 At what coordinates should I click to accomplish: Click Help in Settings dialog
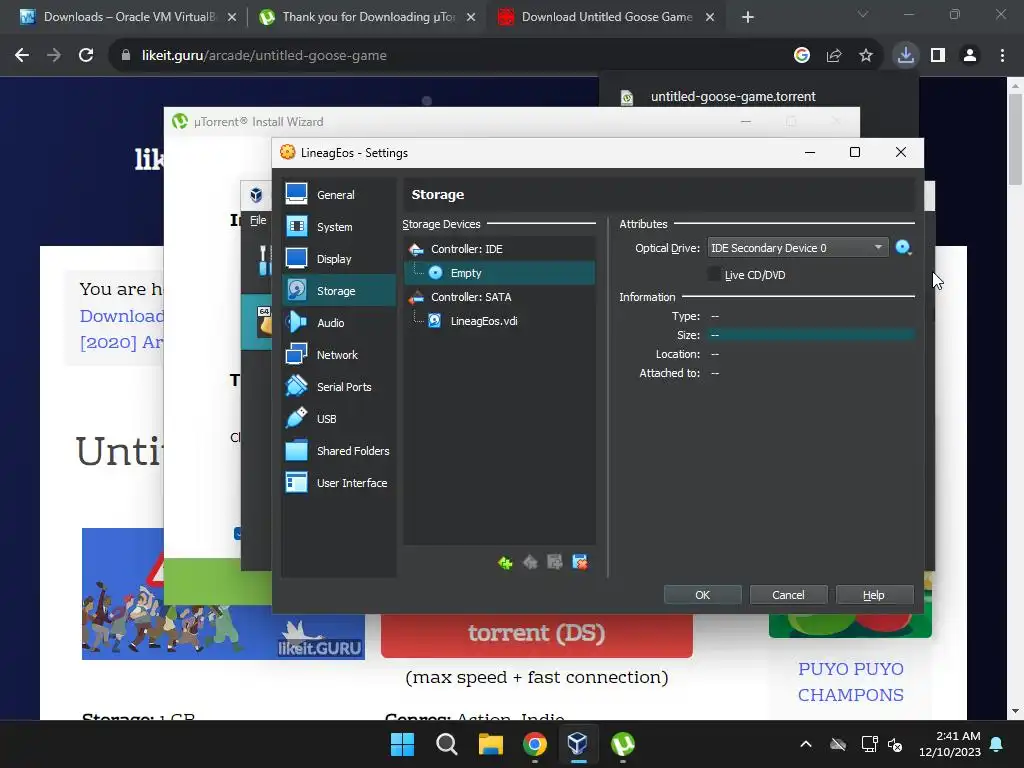(874, 595)
